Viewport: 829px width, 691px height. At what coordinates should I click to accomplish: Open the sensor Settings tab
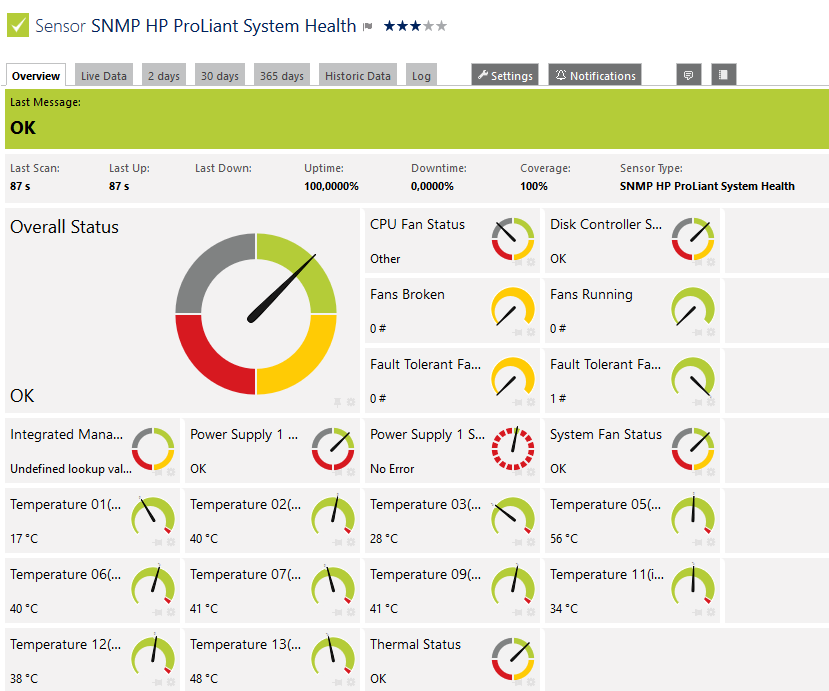(505, 75)
